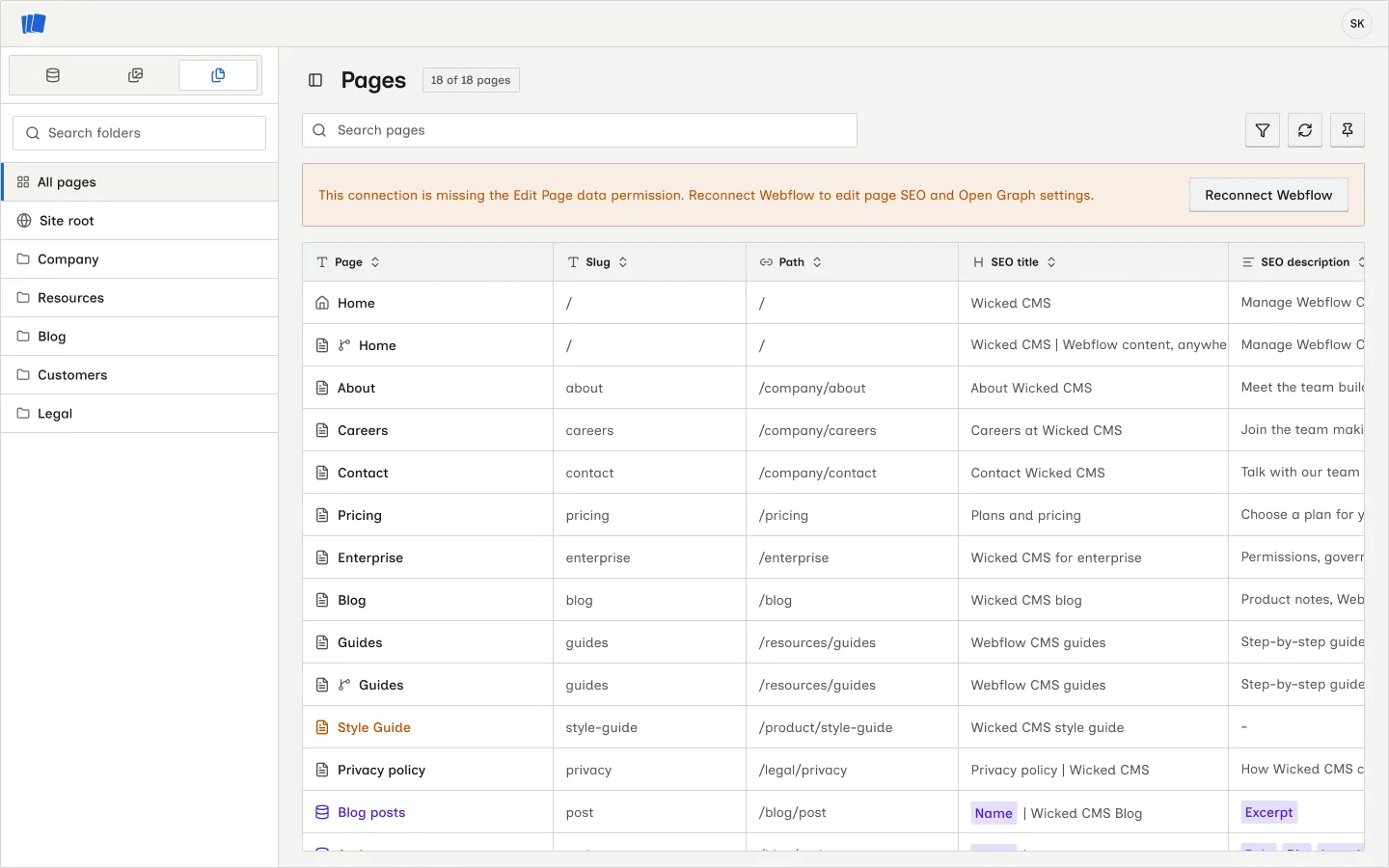Open the Customers folder
Screen dimensions: 1389x868
coord(140,375)
